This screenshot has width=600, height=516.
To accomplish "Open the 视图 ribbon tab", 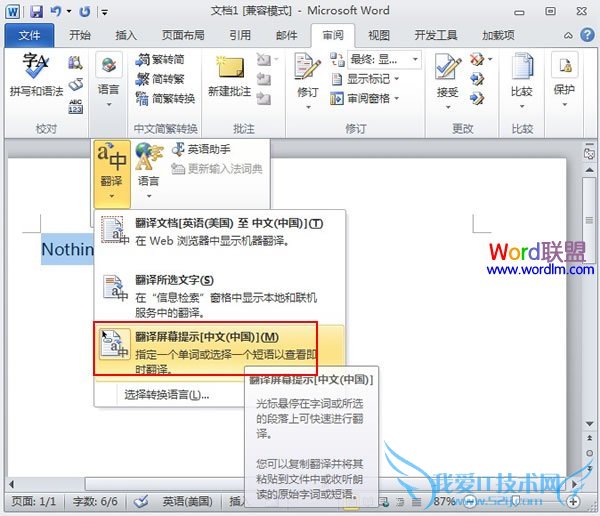I will pyautogui.click(x=379, y=35).
